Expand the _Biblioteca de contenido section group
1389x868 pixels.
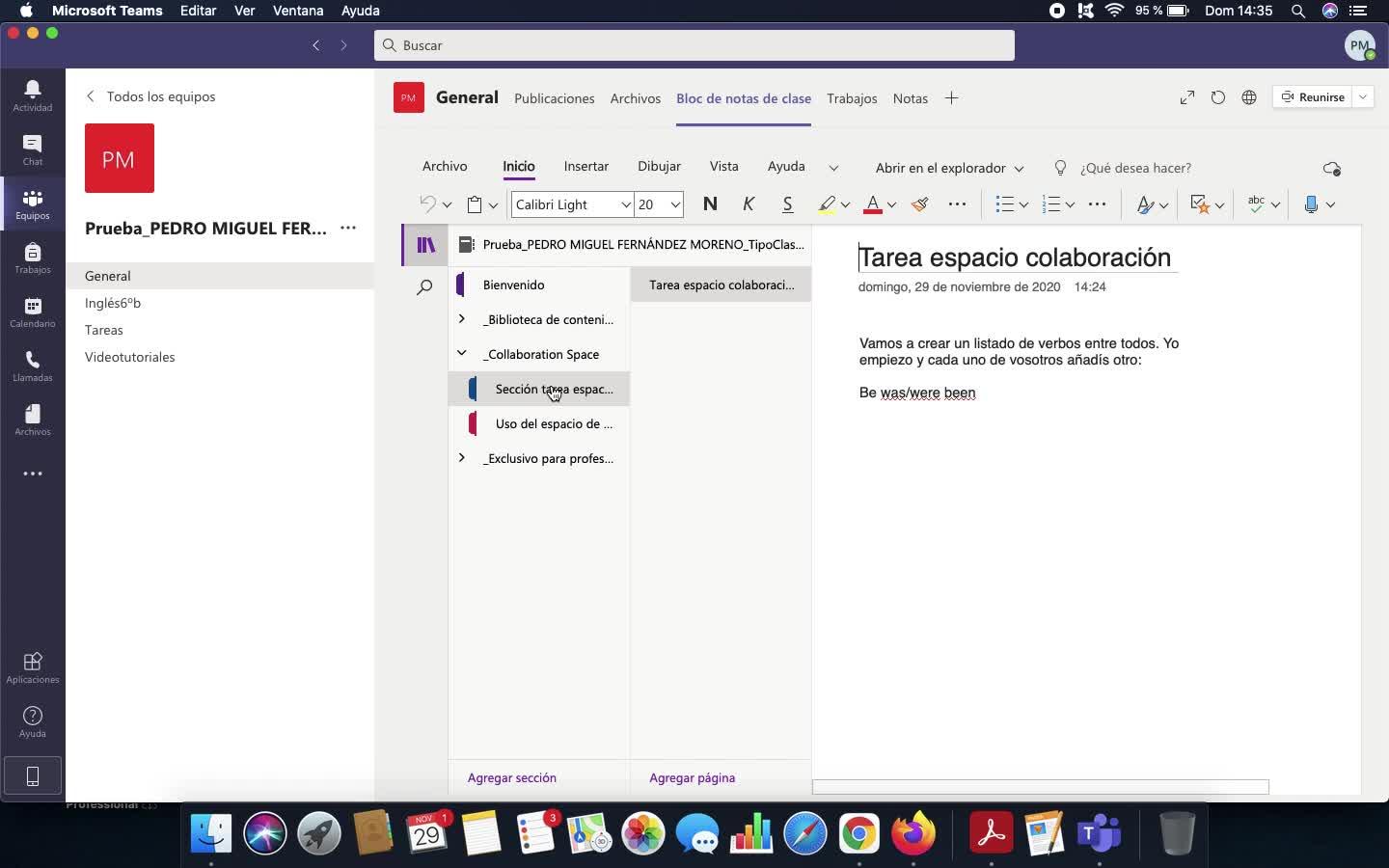tap(461, 319)
